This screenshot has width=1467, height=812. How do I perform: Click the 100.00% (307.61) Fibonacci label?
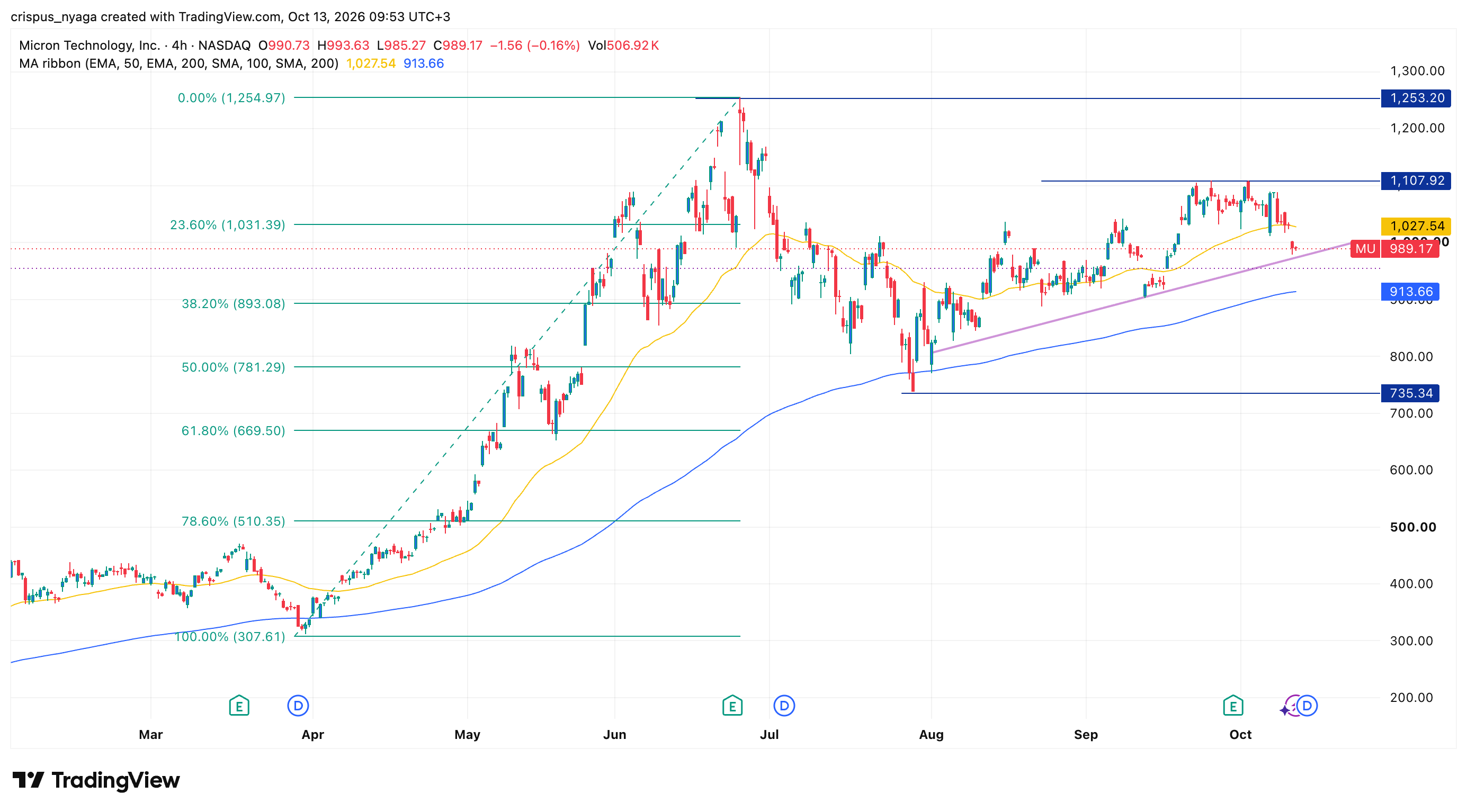pyautogui.click(x=230, y=636)
